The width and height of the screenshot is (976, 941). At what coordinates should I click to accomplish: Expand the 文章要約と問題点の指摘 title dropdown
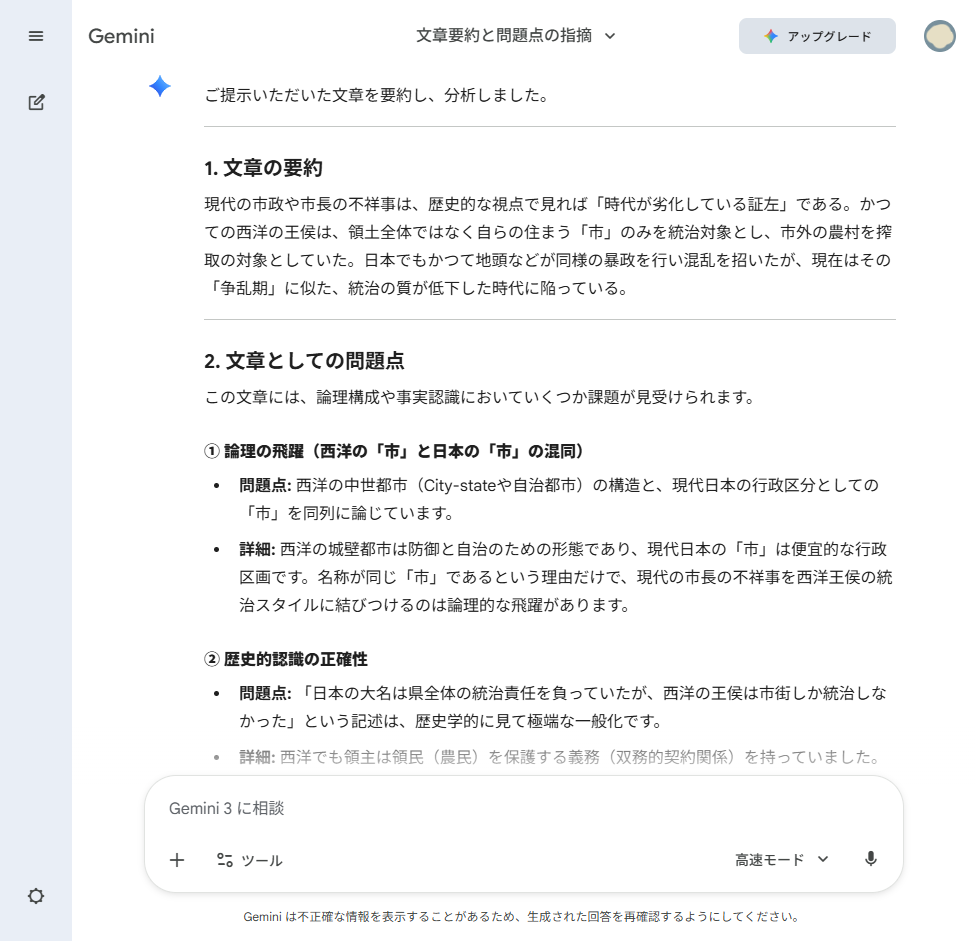pyautogui.click(x=516, y=36)
